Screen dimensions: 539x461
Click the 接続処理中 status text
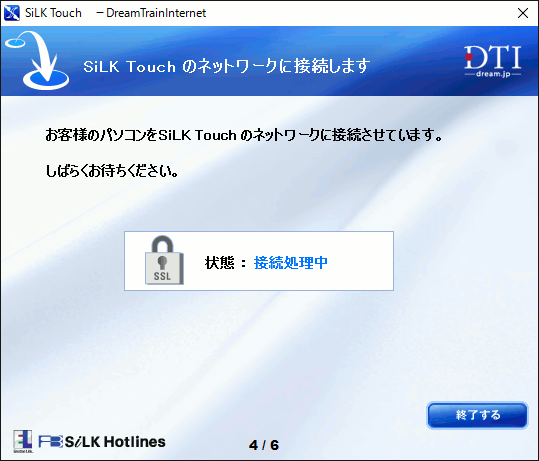point(290,263)
